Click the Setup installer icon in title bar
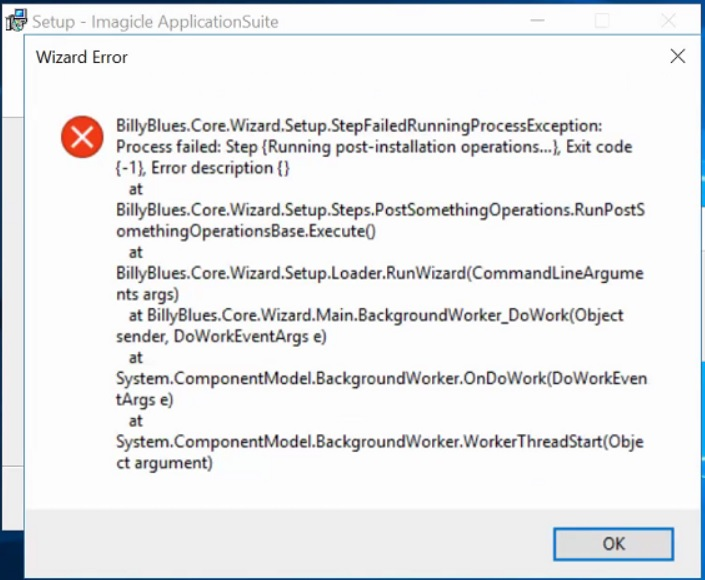Viewport: 705px width, 580px height. [x=15, y=21]
